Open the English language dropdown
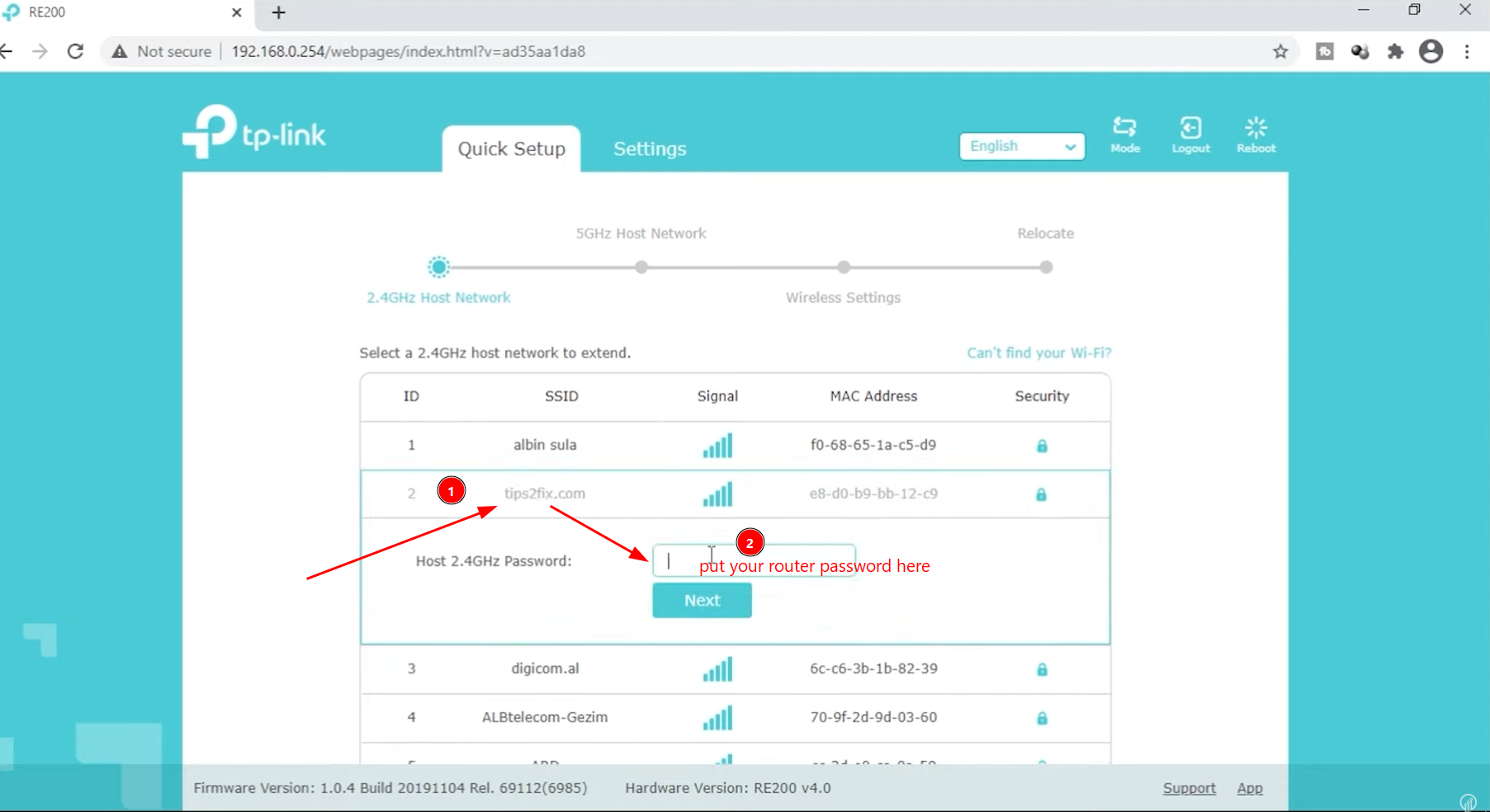1490x812 pixels. pos(1022,146)
